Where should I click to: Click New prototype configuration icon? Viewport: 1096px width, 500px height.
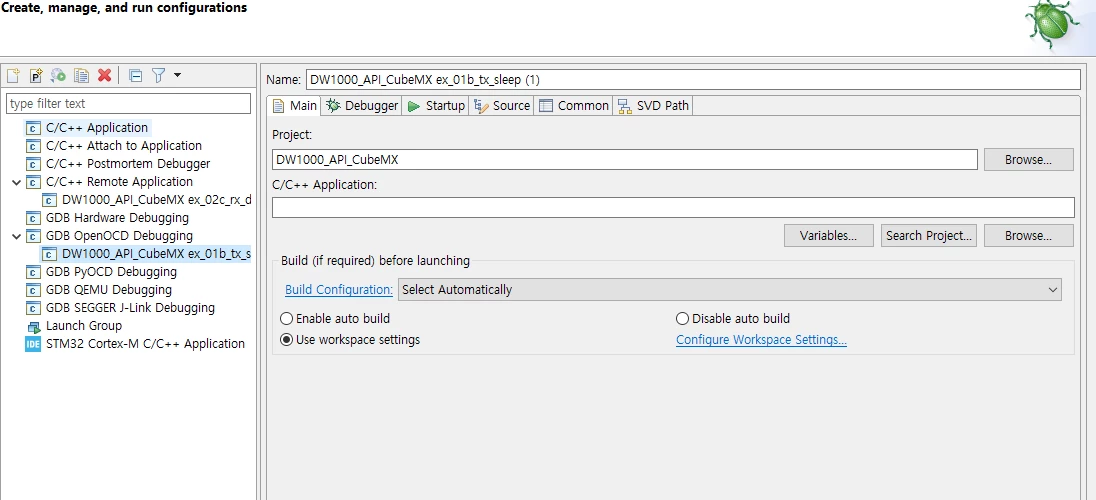(36, 75)
